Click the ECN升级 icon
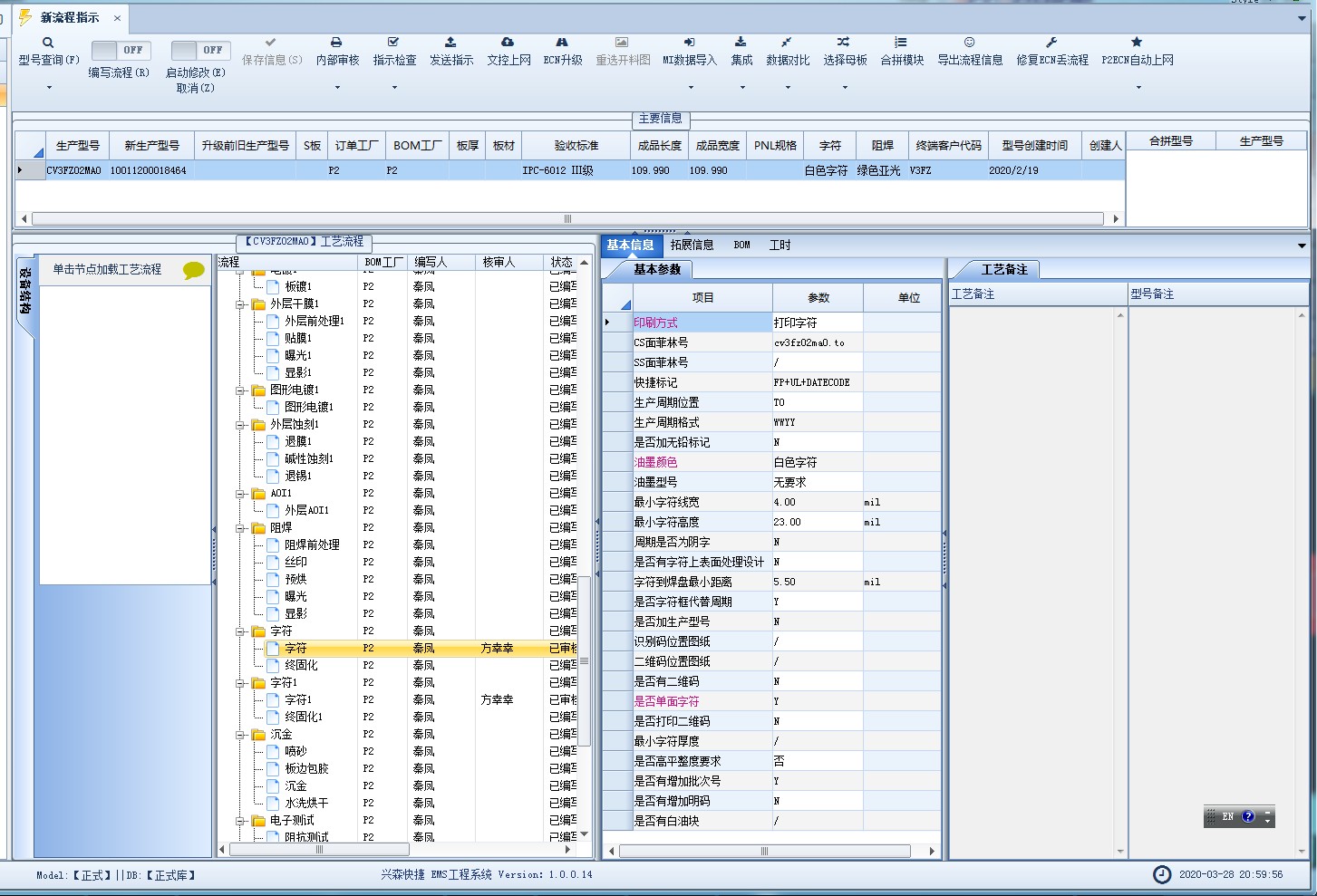1317x896 pixels. pos(562,43)
